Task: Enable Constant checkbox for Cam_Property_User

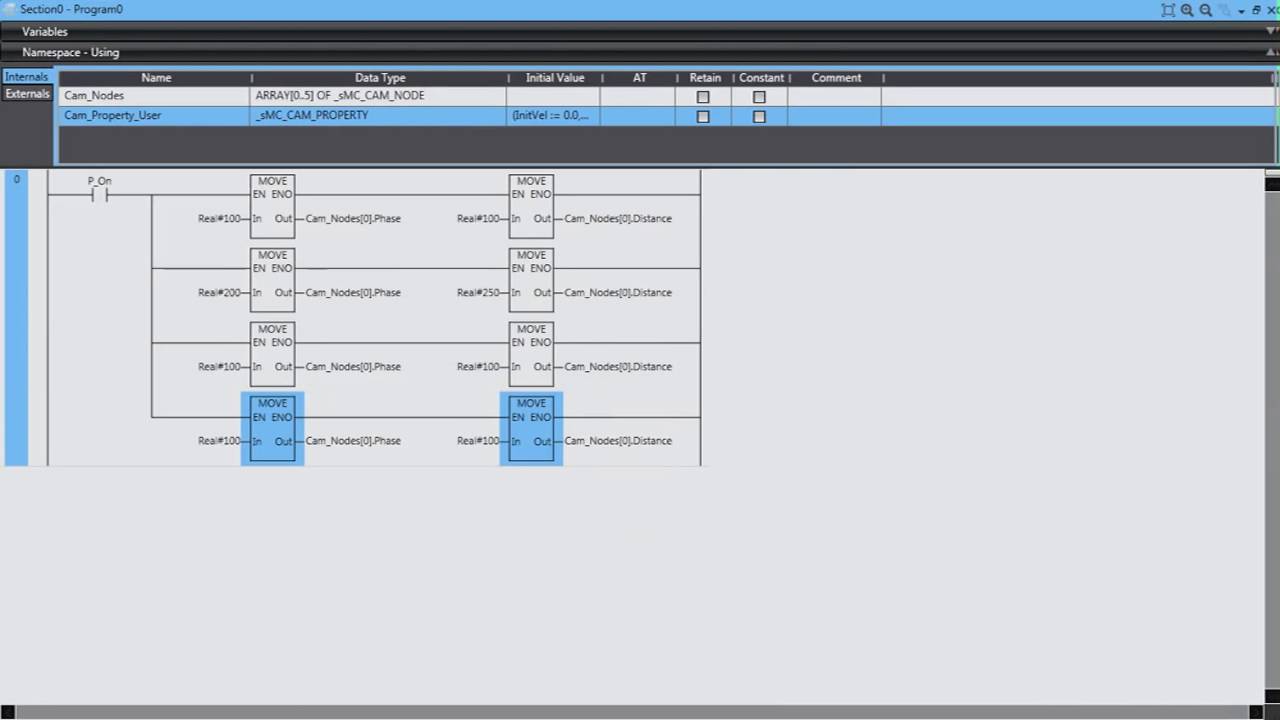Action: pyautogui.click(x=759, y=116)
